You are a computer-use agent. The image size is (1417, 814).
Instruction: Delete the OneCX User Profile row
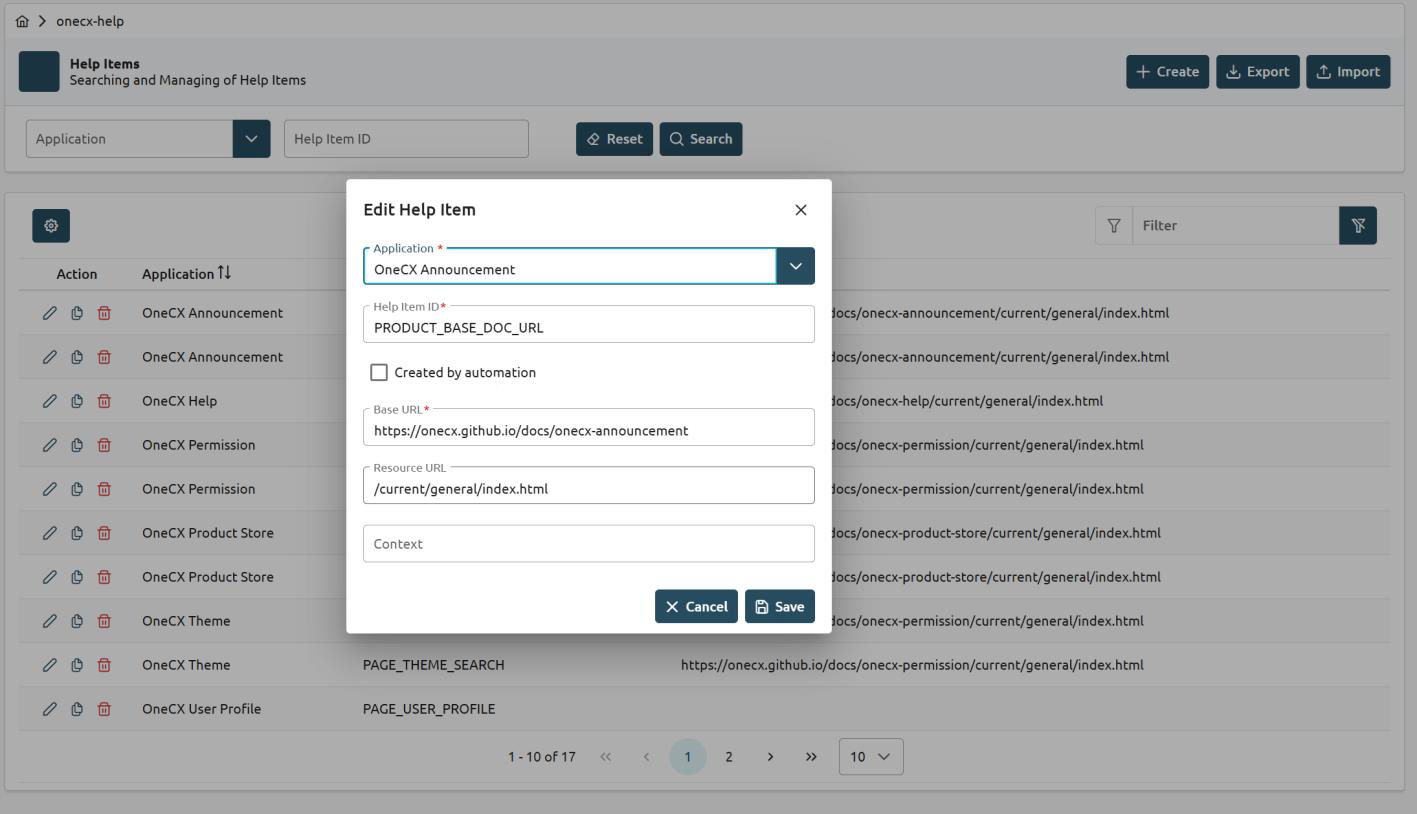[x=104, y=709]
